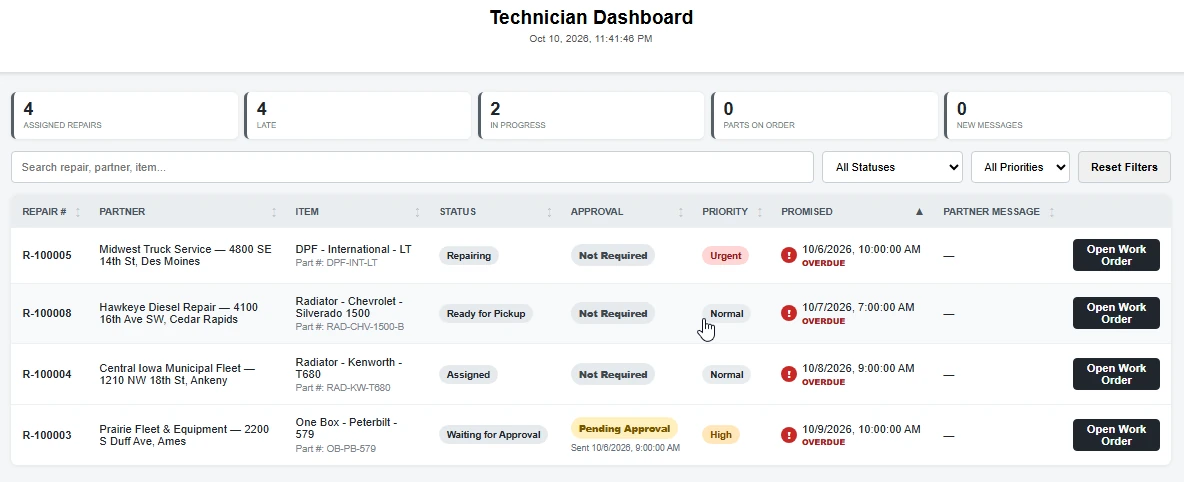Screen dimensions: 1184x482
Task: Click repair number R-100003
Action: [47, 435]
